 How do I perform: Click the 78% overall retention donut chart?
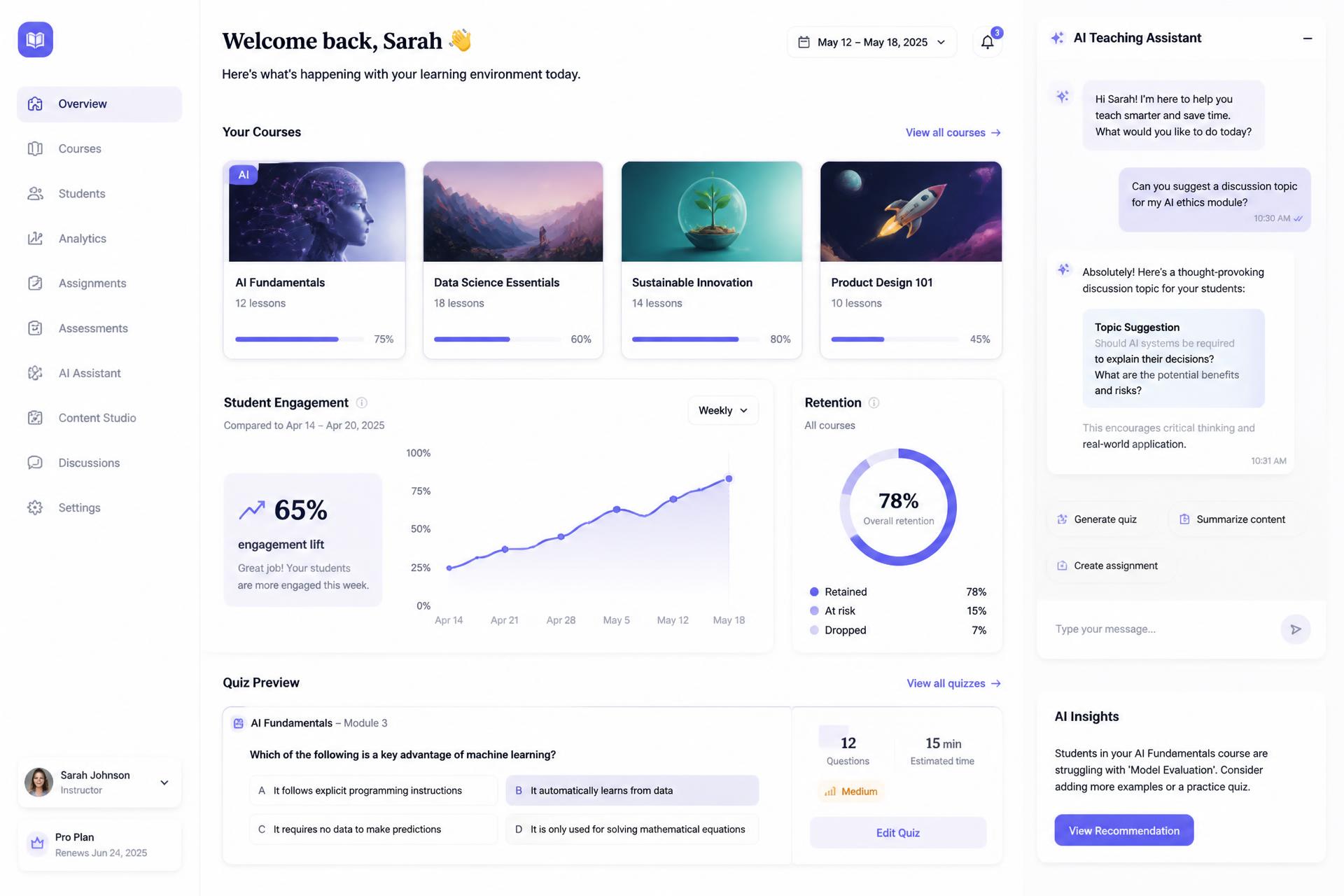pos(898,507)
